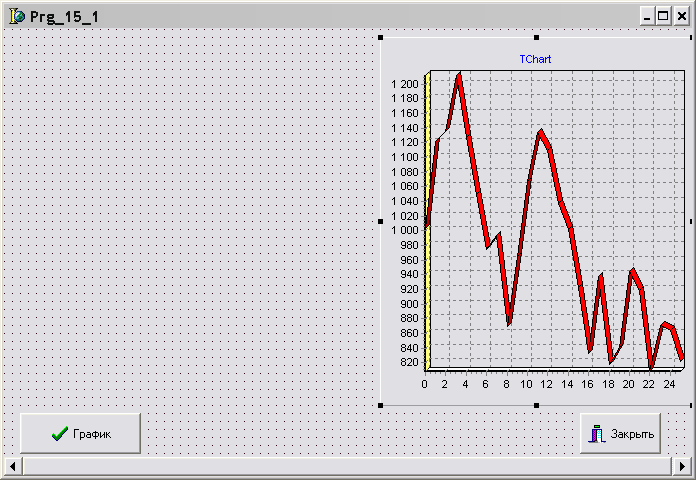Screen dimensions: 696x480
Task: Click the top-center sizing handle of the chart
Action: pyautogui.click(x=536, y=37)
